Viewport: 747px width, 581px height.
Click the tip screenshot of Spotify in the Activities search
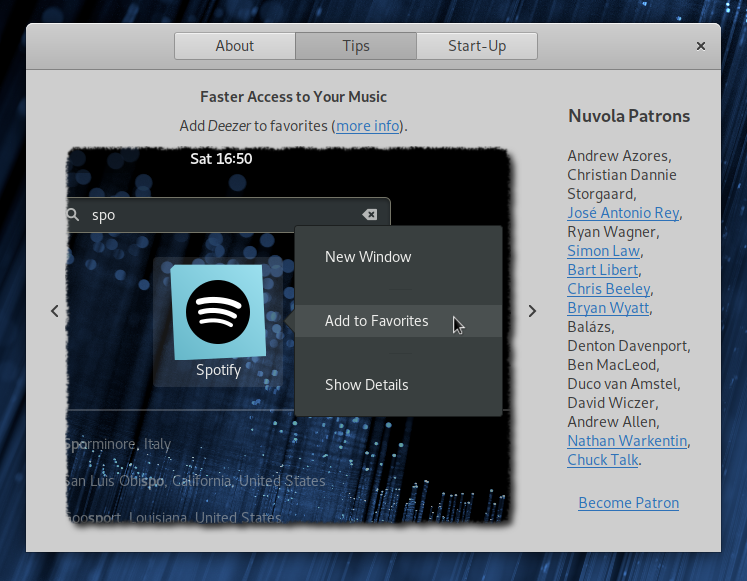click(289, 336)
